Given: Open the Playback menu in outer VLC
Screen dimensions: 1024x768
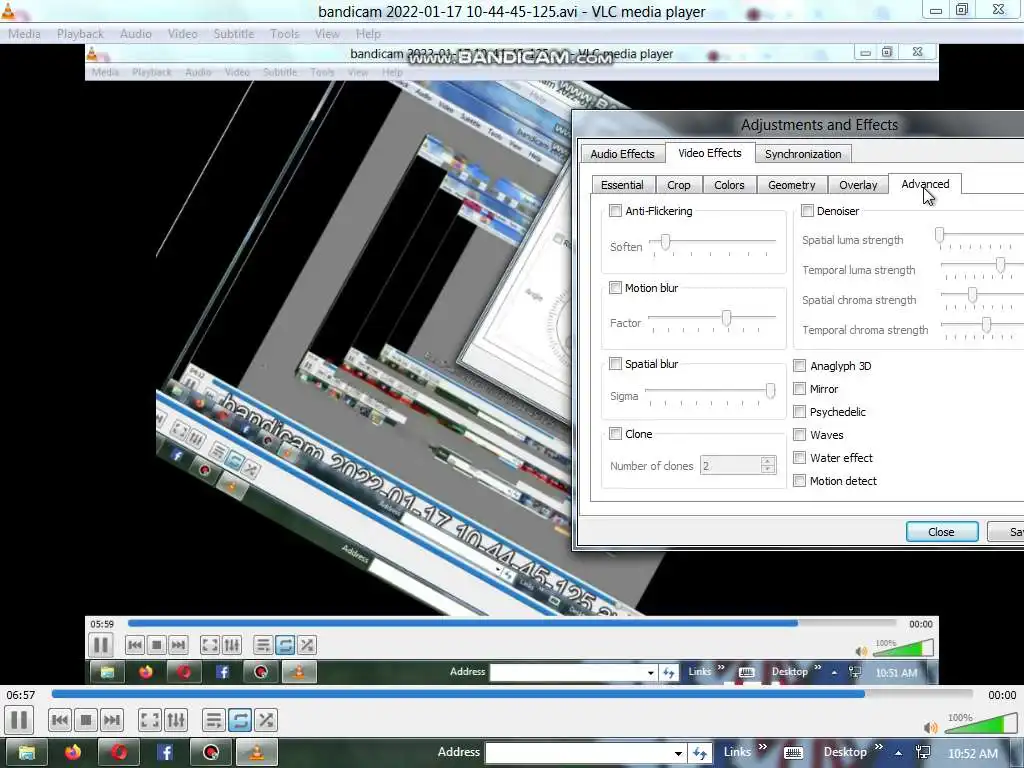Looking at the screenshot, I should 80,33.
